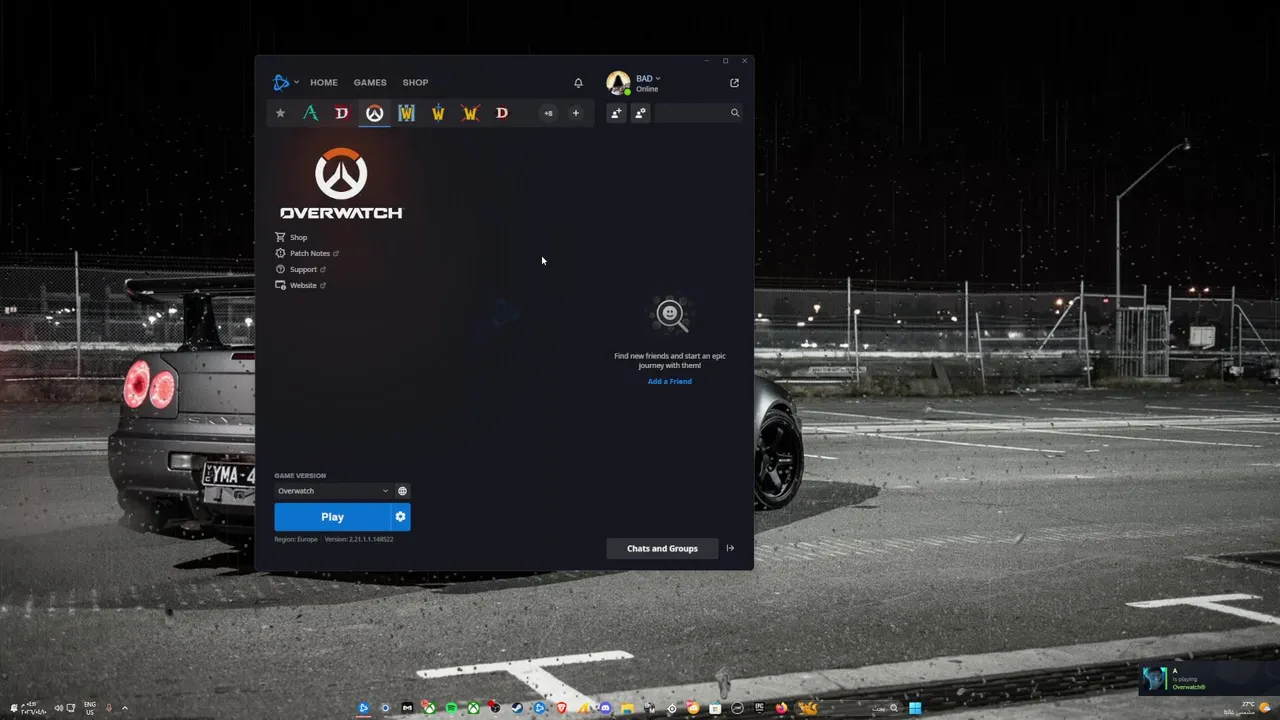The width and height of the screenshot is (1280, 720).
Task: Open Epic Games Launcher from the taskbar
Action: point(759,708)
